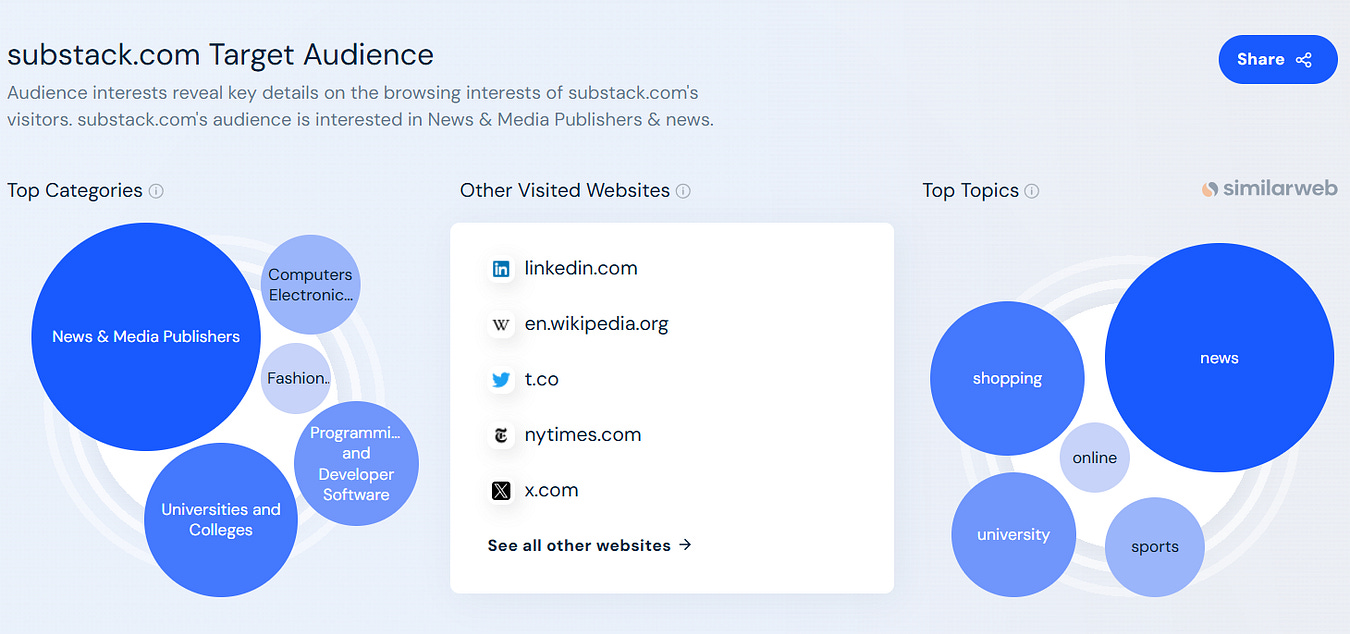Select the sports topic bubble
The image size is (1350, 634).
[x=1155, y=547]
